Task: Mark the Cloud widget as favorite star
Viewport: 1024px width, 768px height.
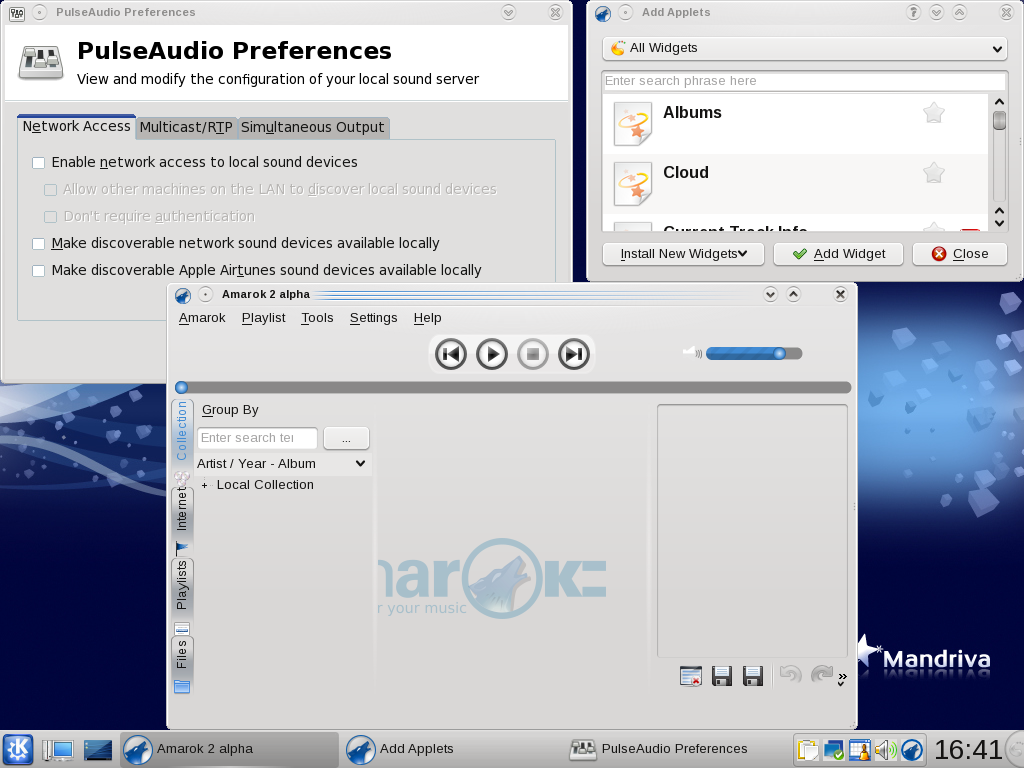Action: [x=934, y=172]
